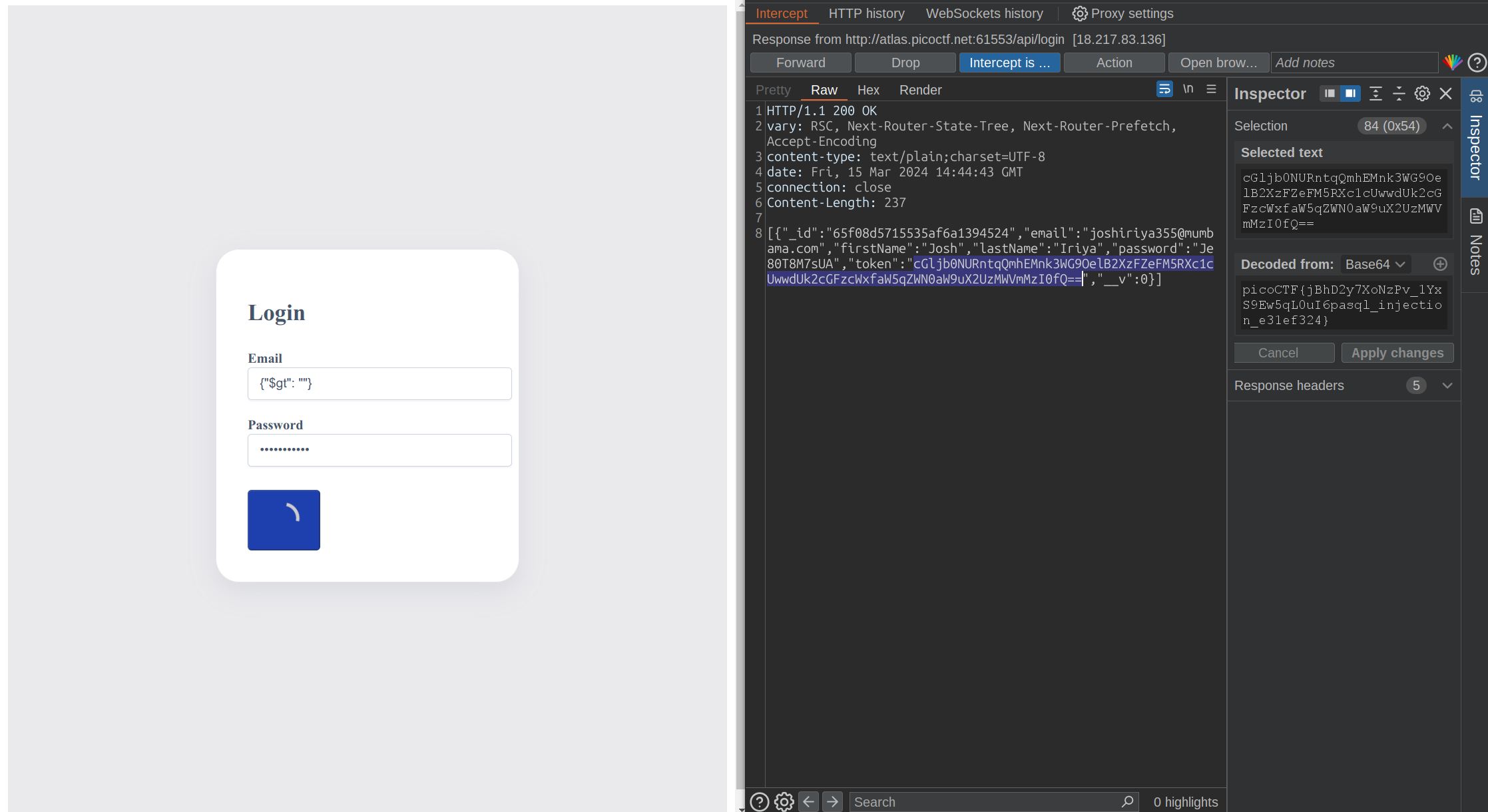Add another decoding step plus icon
This screenshot has height=812, width=1488.
tap(1440, 264)
